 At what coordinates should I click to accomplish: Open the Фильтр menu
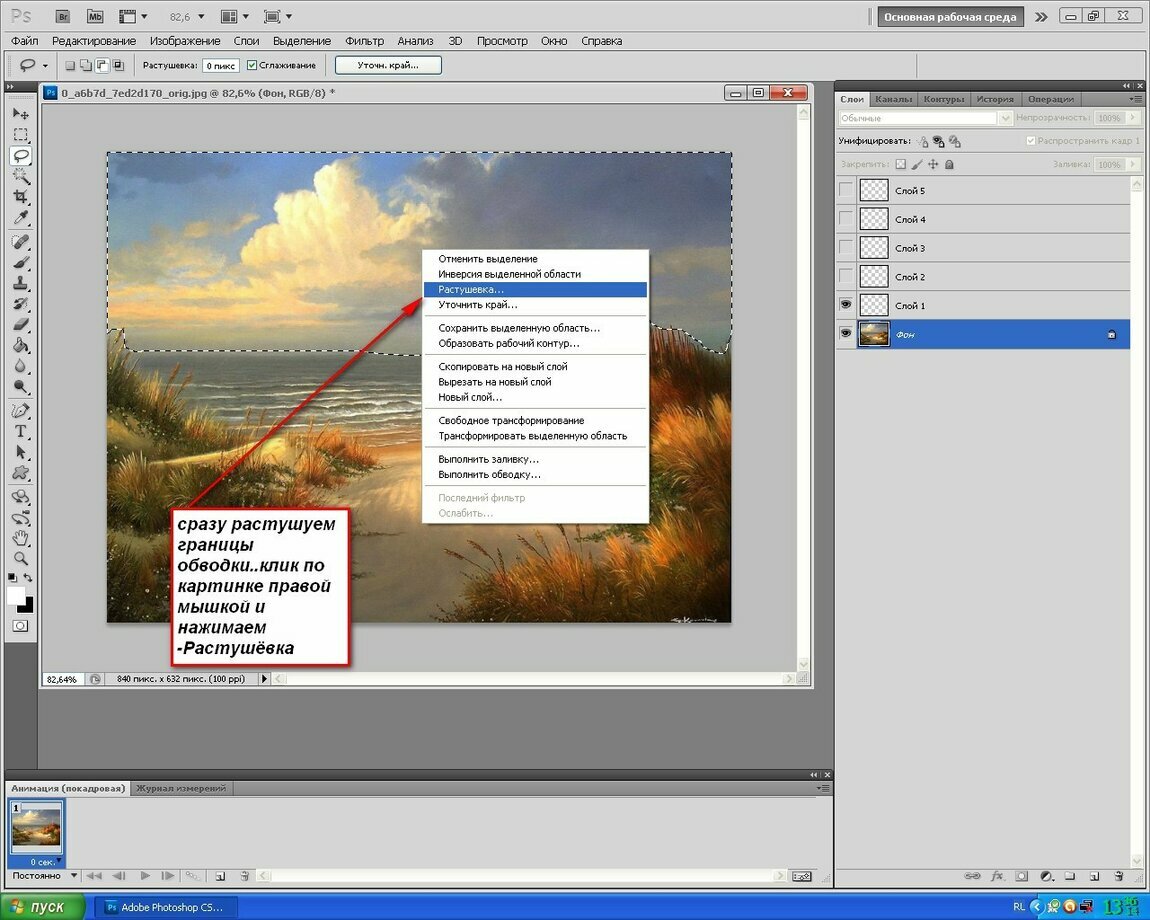tap(365, 41)
